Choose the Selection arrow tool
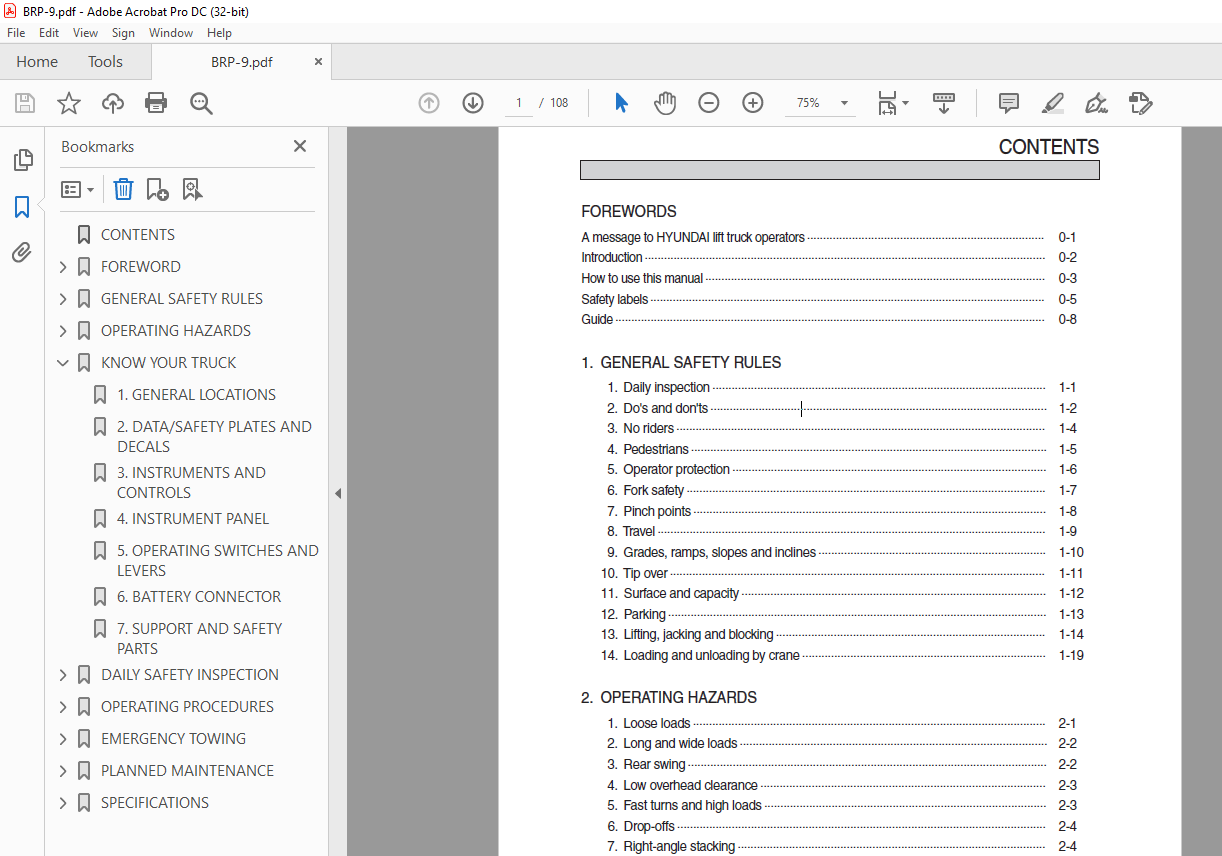 point(621,103)
